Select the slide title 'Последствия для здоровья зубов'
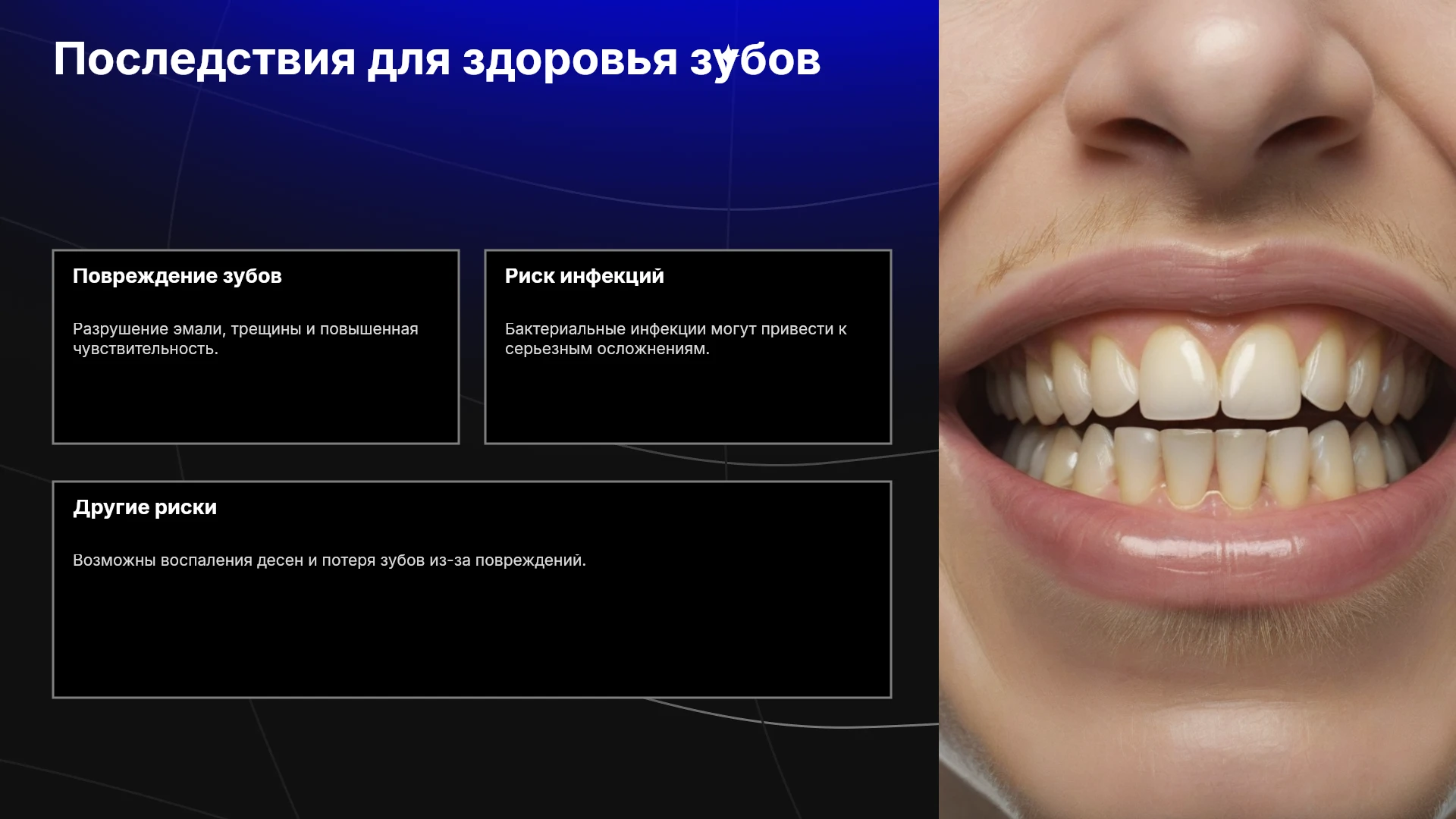Image resolution: width=1456 pixels, height=819 pixels. click(437, 59)
